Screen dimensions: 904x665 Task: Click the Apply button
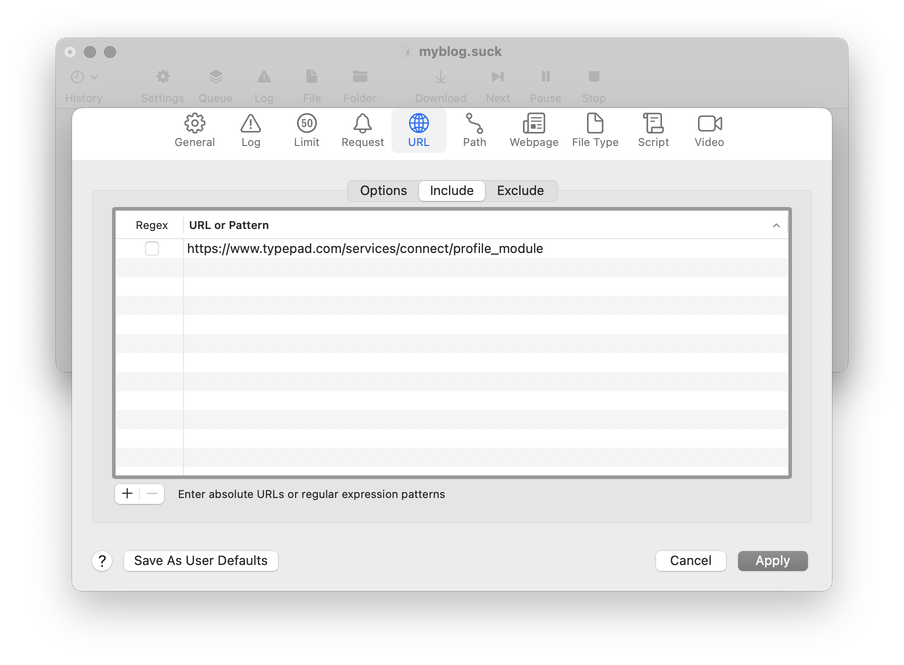772,561
